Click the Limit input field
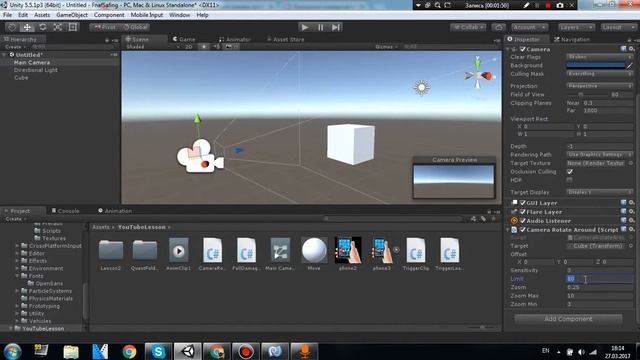640x360 pixels. pos(599,279)
